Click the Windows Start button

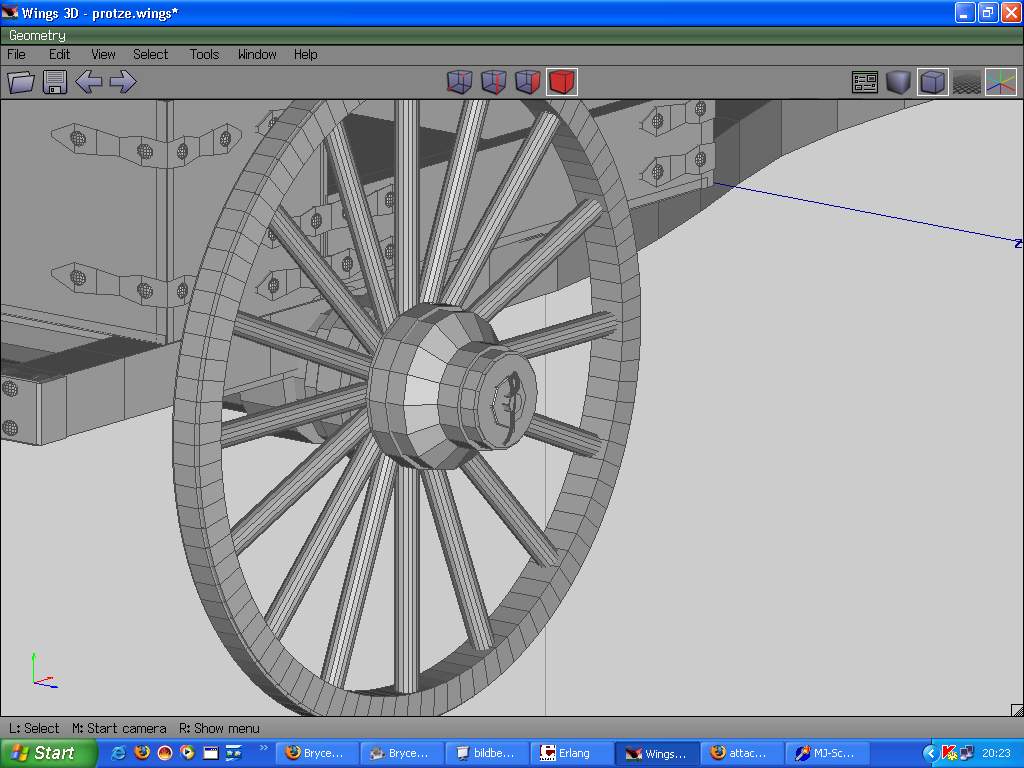(x=48, y=753)
